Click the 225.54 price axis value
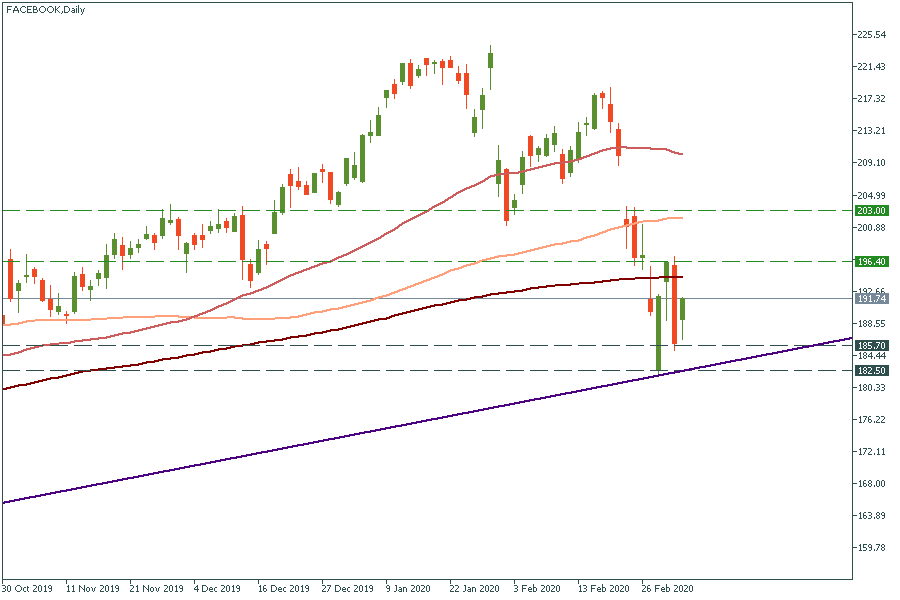900x600 pixels. (x=872, y=35)
